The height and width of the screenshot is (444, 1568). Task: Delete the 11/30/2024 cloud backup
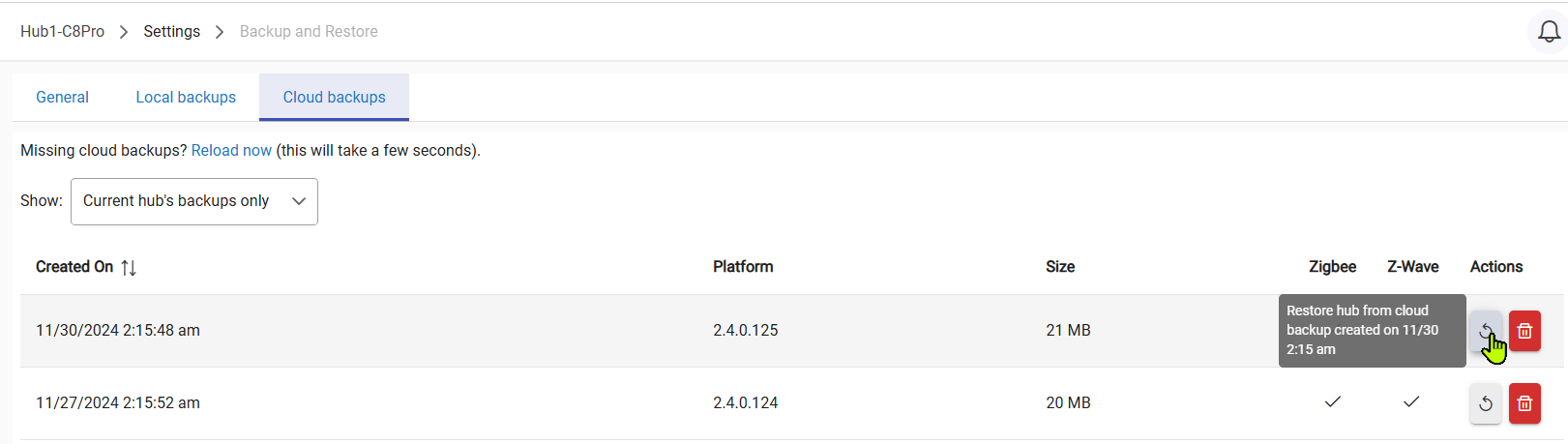click(1524, 331)
